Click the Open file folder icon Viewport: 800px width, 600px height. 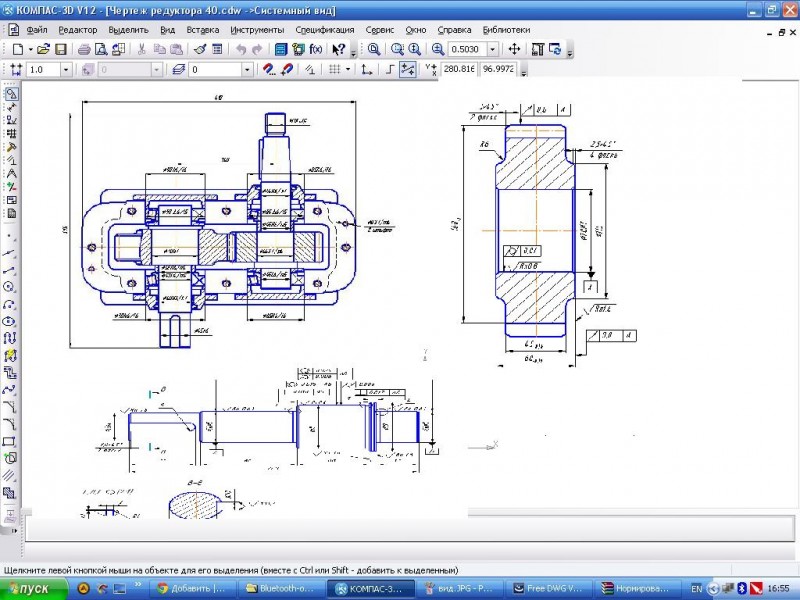coord(46,49)
